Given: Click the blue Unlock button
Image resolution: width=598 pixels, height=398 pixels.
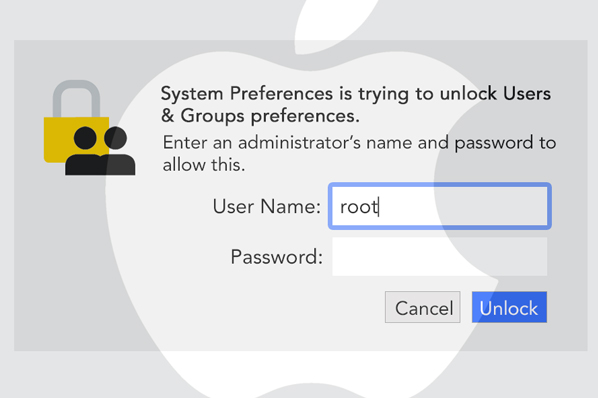Looking at the screenshot, I should point(509,307).
